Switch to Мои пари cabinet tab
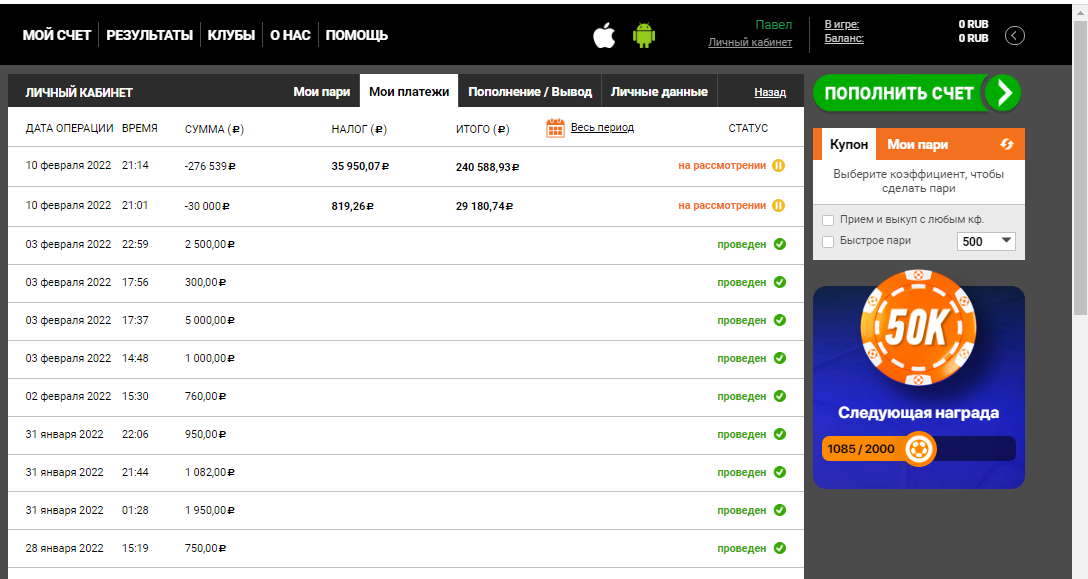Image resolution: width=1088 pixels, height=579 pixels. 321,92
